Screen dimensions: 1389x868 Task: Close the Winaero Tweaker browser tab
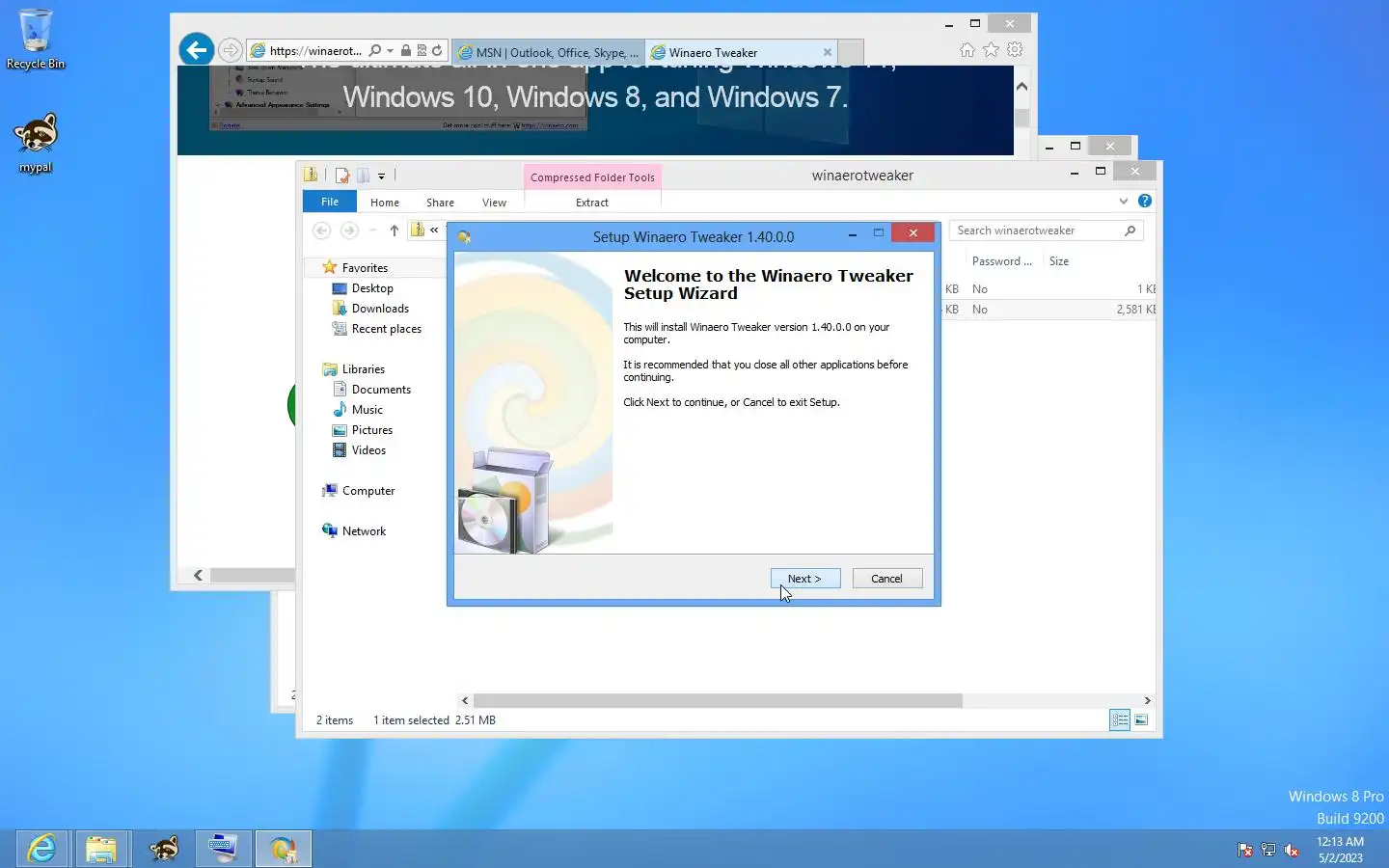(828, 53)
